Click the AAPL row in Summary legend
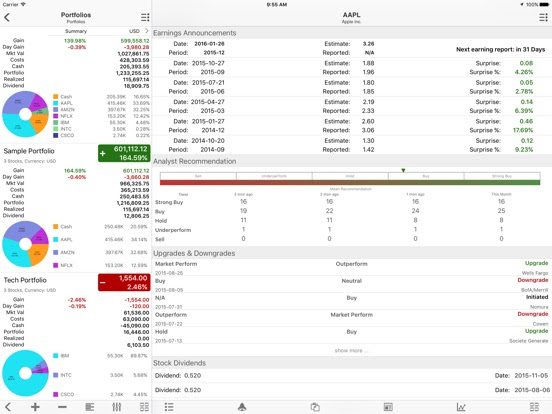Screen dimensions: 552x414 tap(101, 103)
